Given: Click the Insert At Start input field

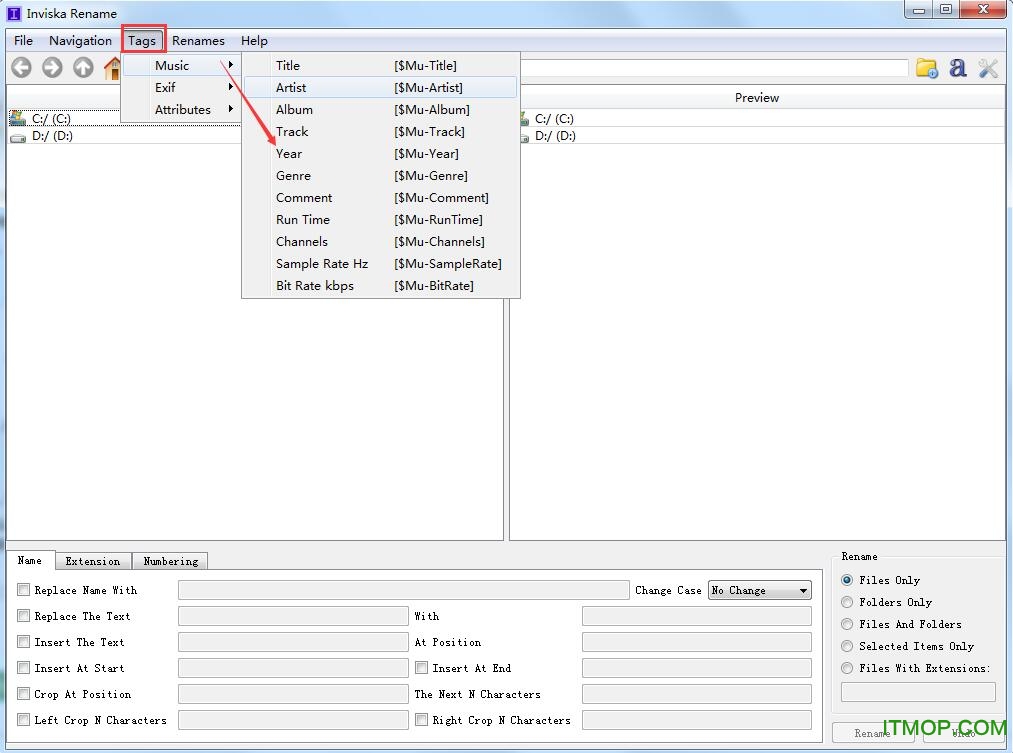Looking at the screenshot, I should [293, 668].
